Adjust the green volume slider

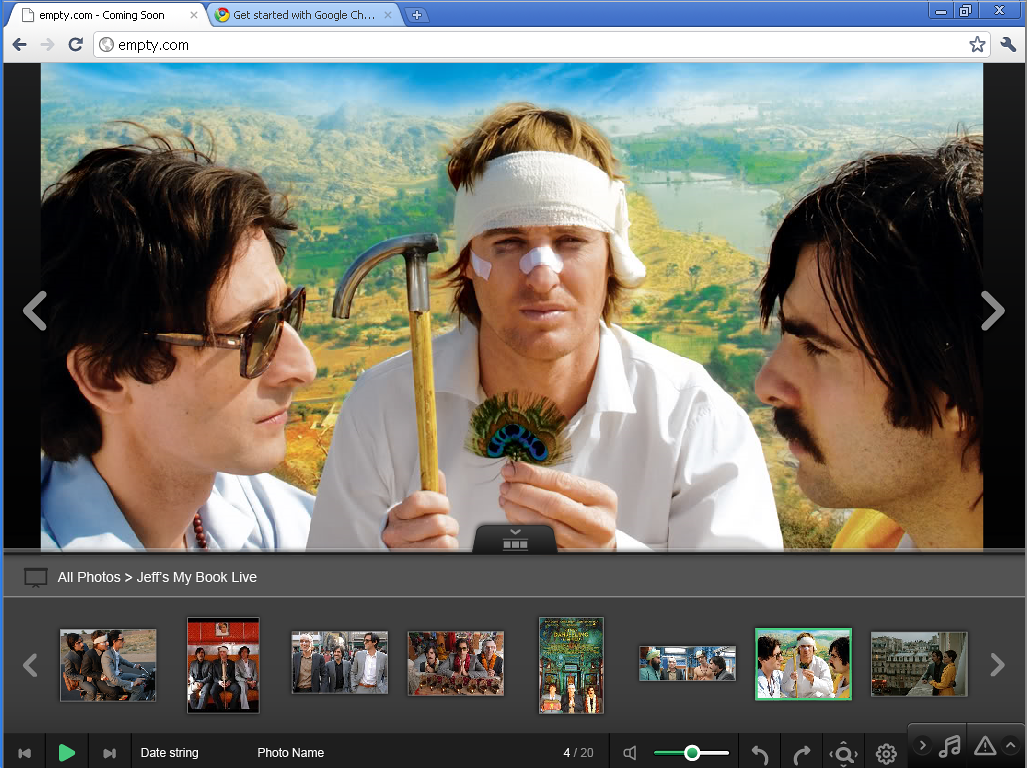(692, 753)
